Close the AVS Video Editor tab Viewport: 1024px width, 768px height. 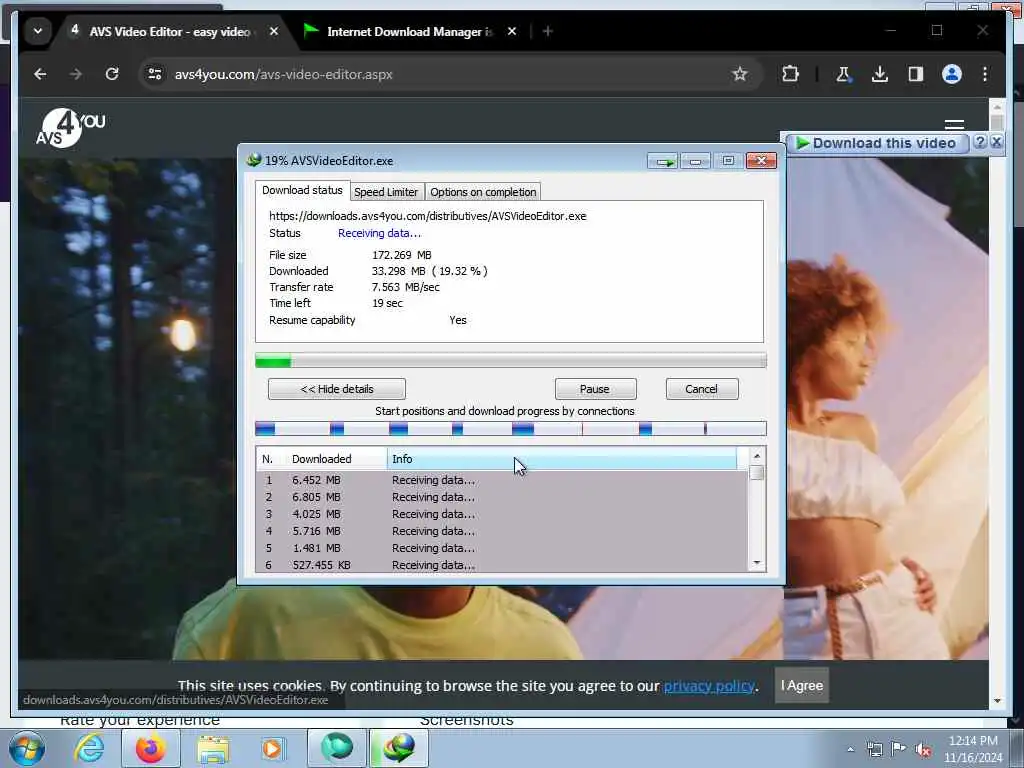click(x=274, y=31)
